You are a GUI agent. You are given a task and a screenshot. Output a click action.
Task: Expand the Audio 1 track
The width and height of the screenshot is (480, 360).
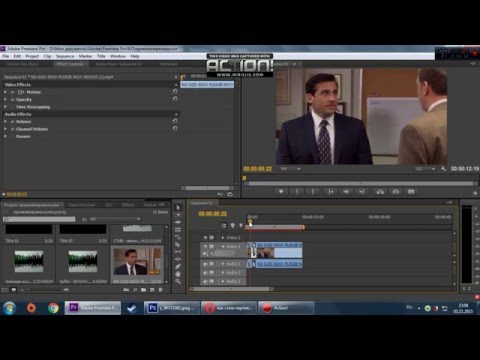coord(223,264)
